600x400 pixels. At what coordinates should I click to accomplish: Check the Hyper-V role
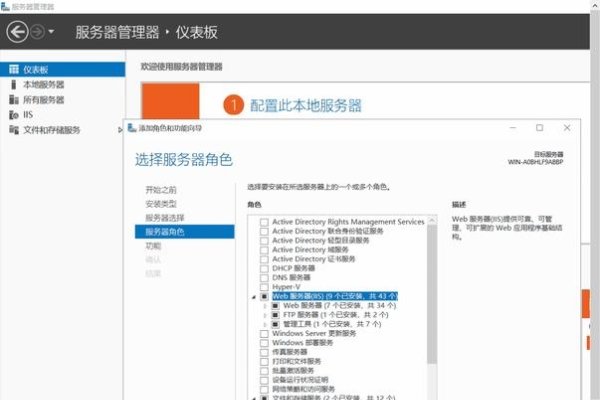point(264,287)
